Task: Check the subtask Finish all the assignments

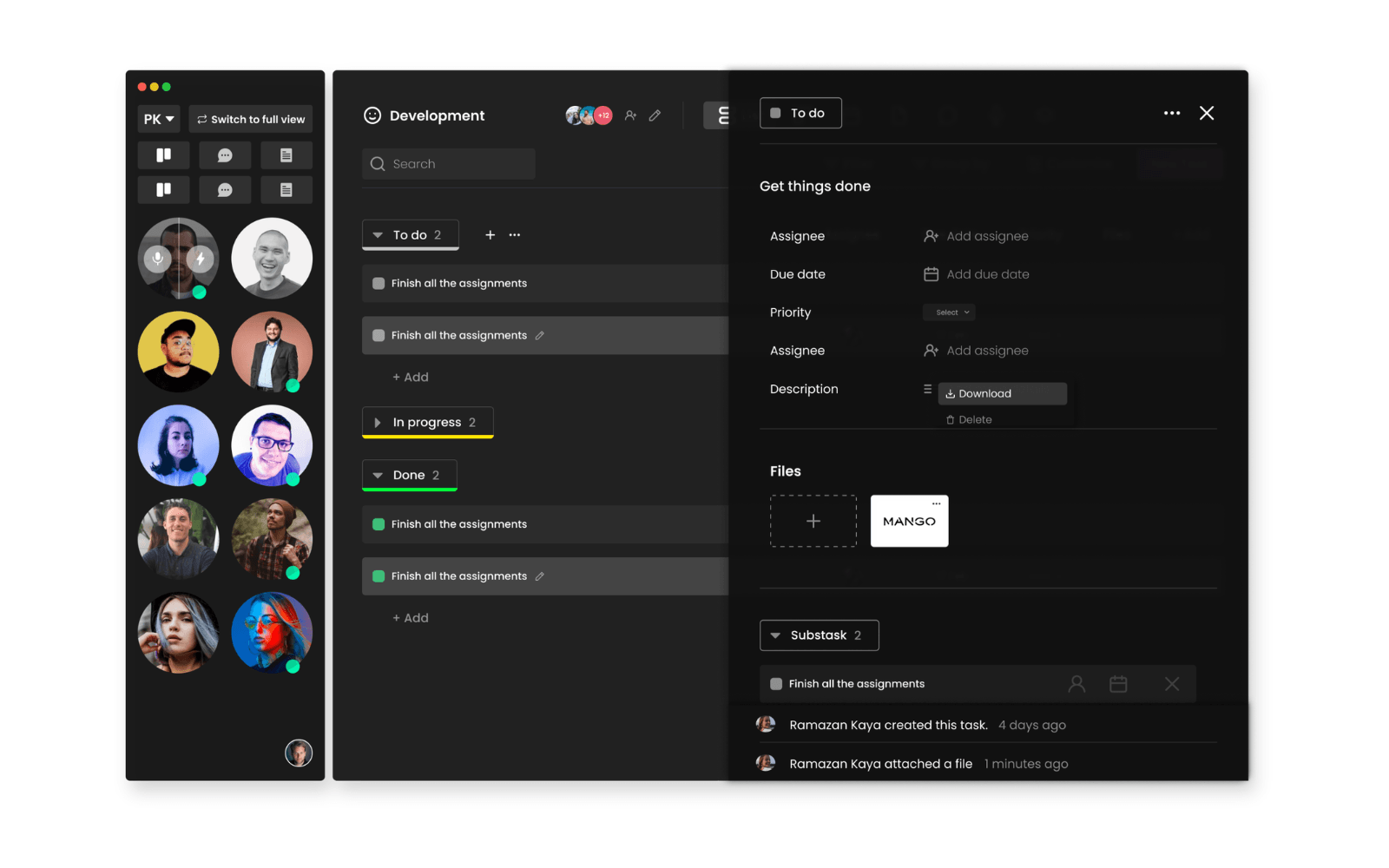Action: (776, 684)
